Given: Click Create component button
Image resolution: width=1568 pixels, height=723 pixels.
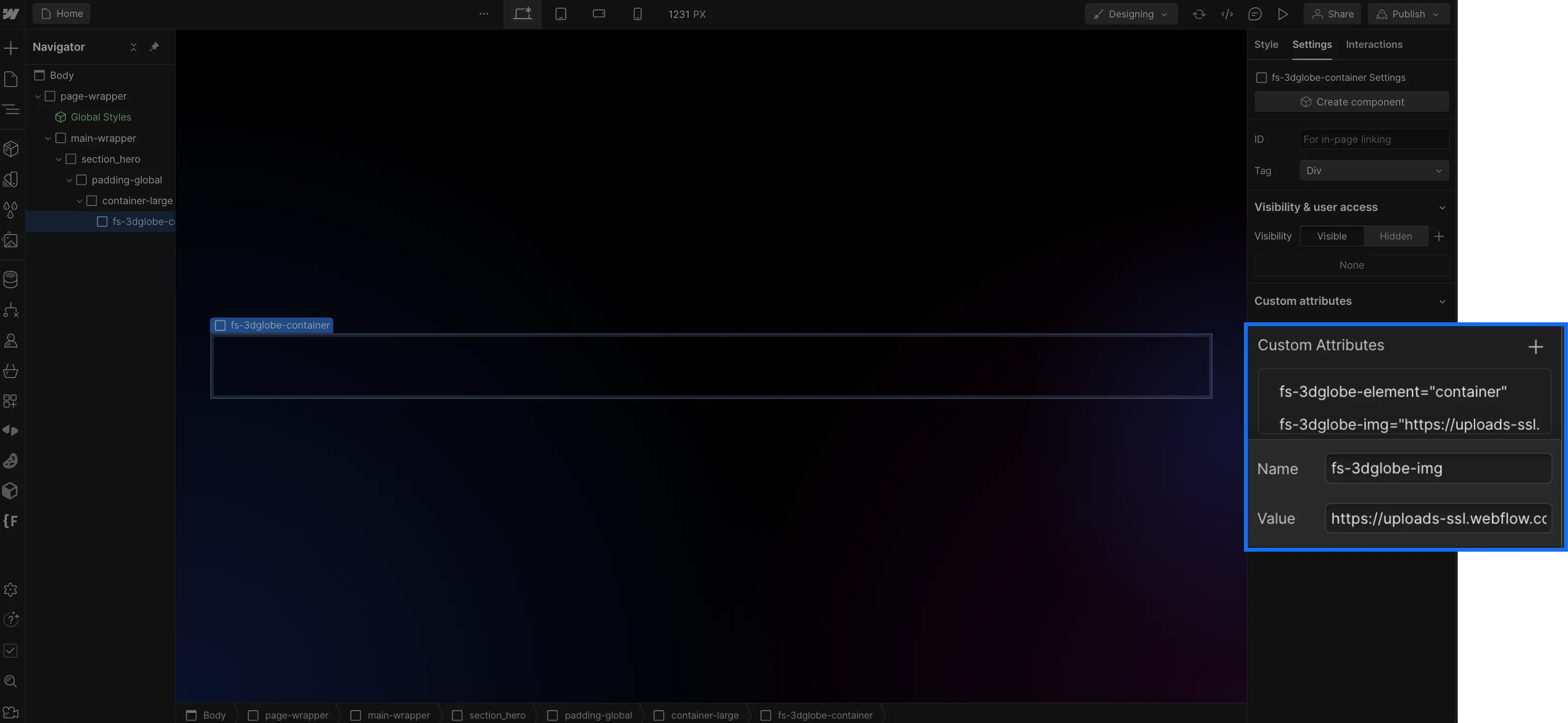Looking at the screenshot, I should pyautogui.click(x=1351, y=102).
